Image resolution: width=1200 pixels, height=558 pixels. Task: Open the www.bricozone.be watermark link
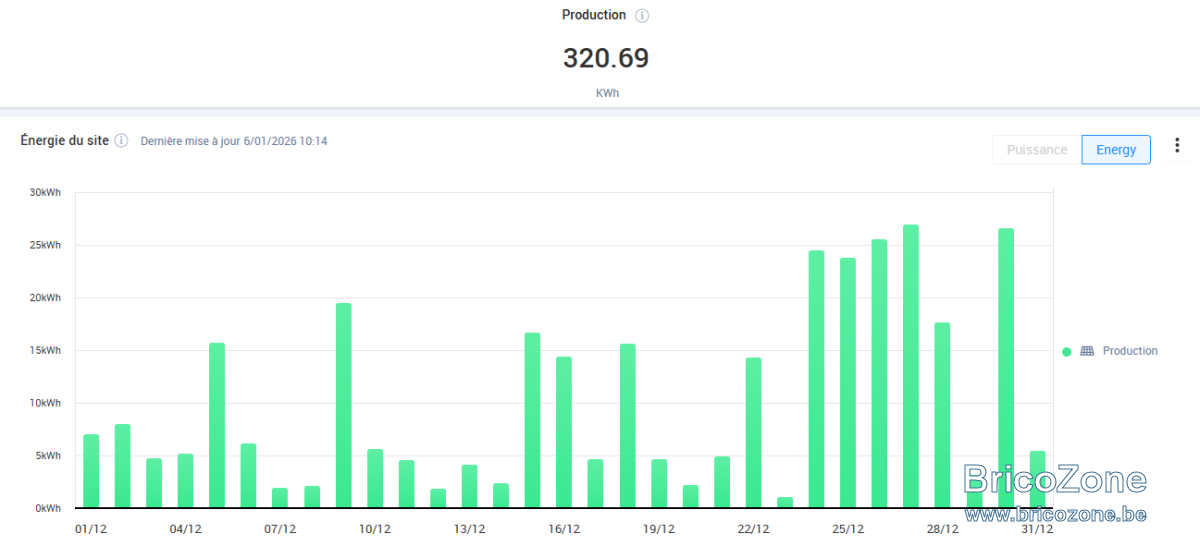click(1055, 514)
